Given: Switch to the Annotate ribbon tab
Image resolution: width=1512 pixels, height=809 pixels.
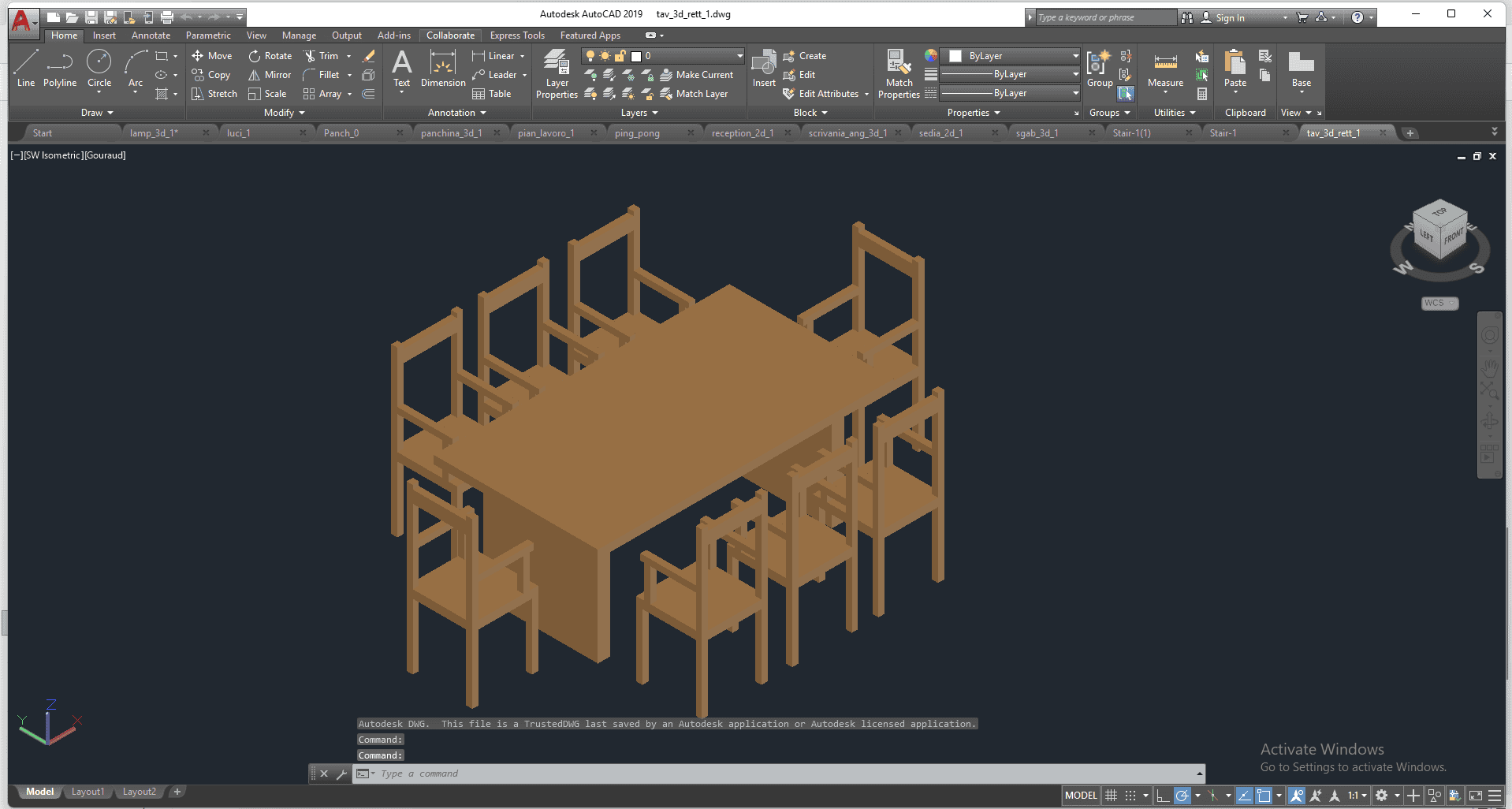Looking at the screenshot, I should click(151, 35).
